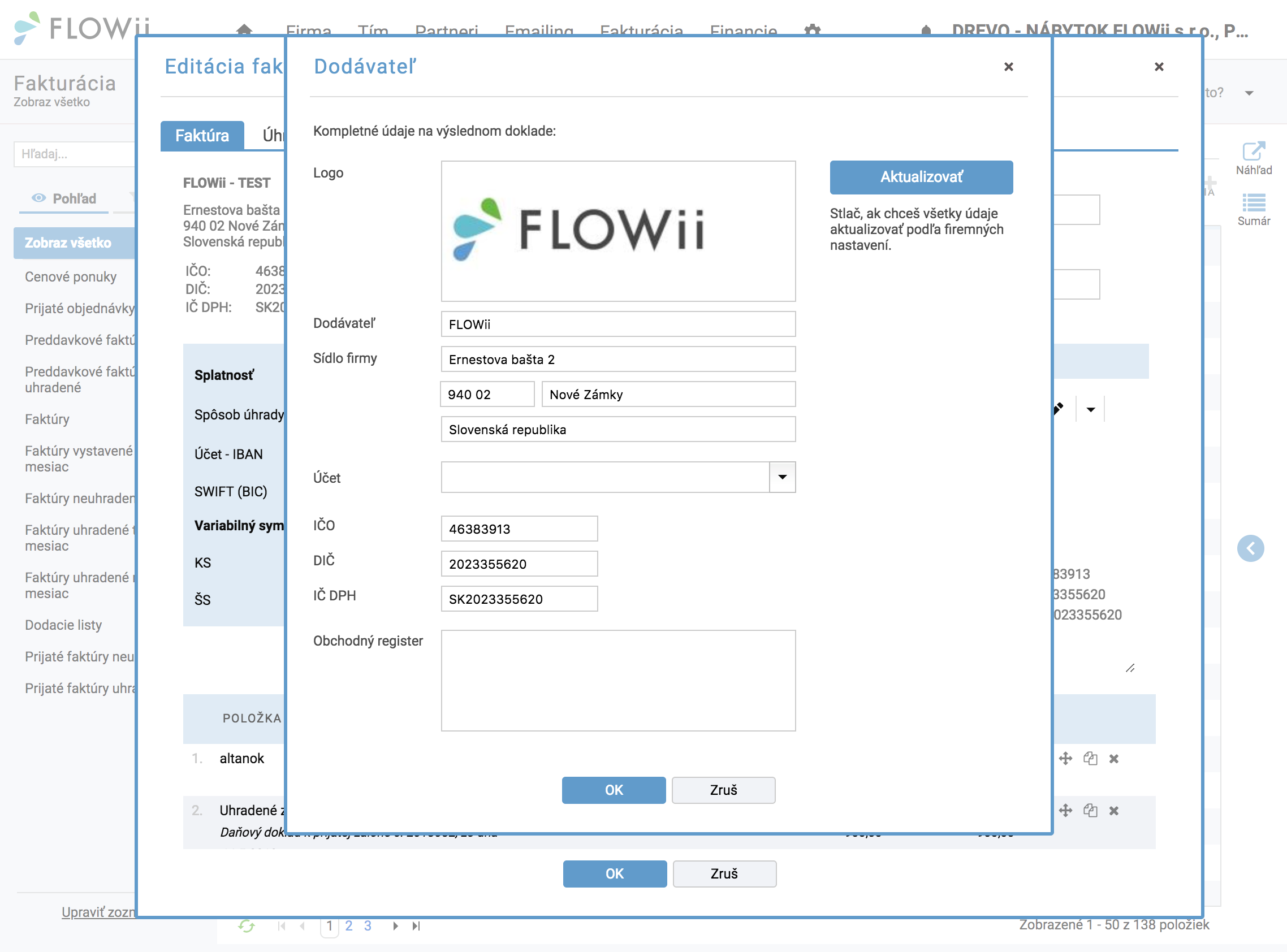Viewport: 1287px width, 952px height.
Task: Click into the Obchodný register textarea
Action: pos(618,681)
